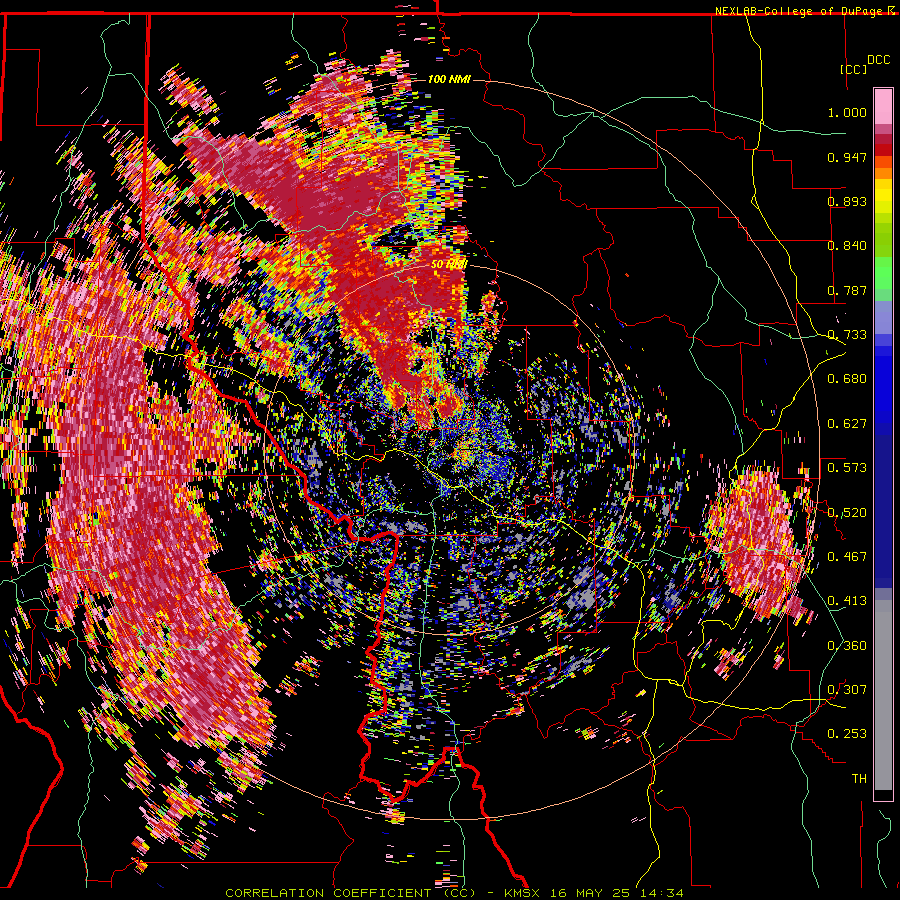Click the 50 NMI range ring label
Viewport: 900px width, 900px height.
coord(449,265)
